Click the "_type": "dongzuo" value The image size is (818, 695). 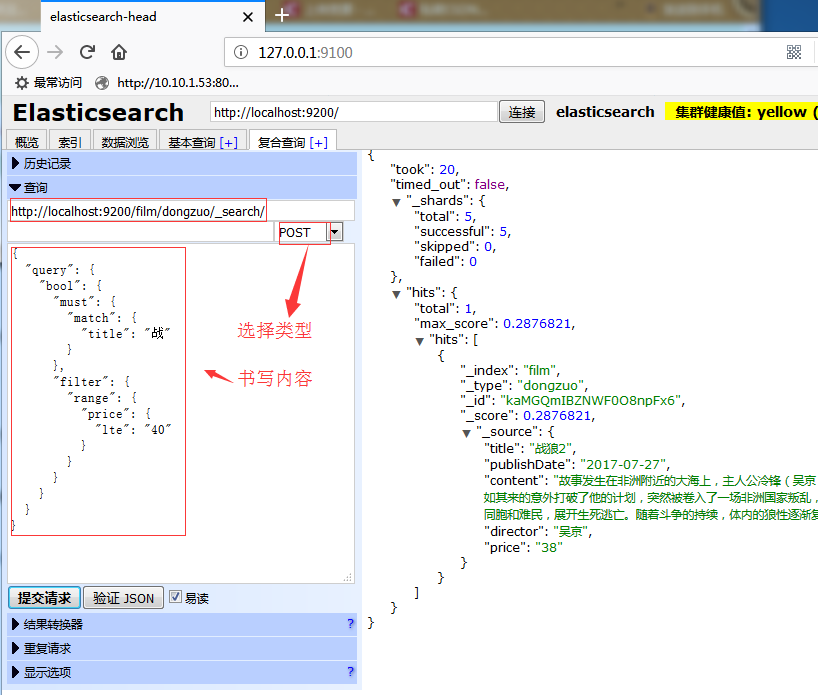pos(550,386)
